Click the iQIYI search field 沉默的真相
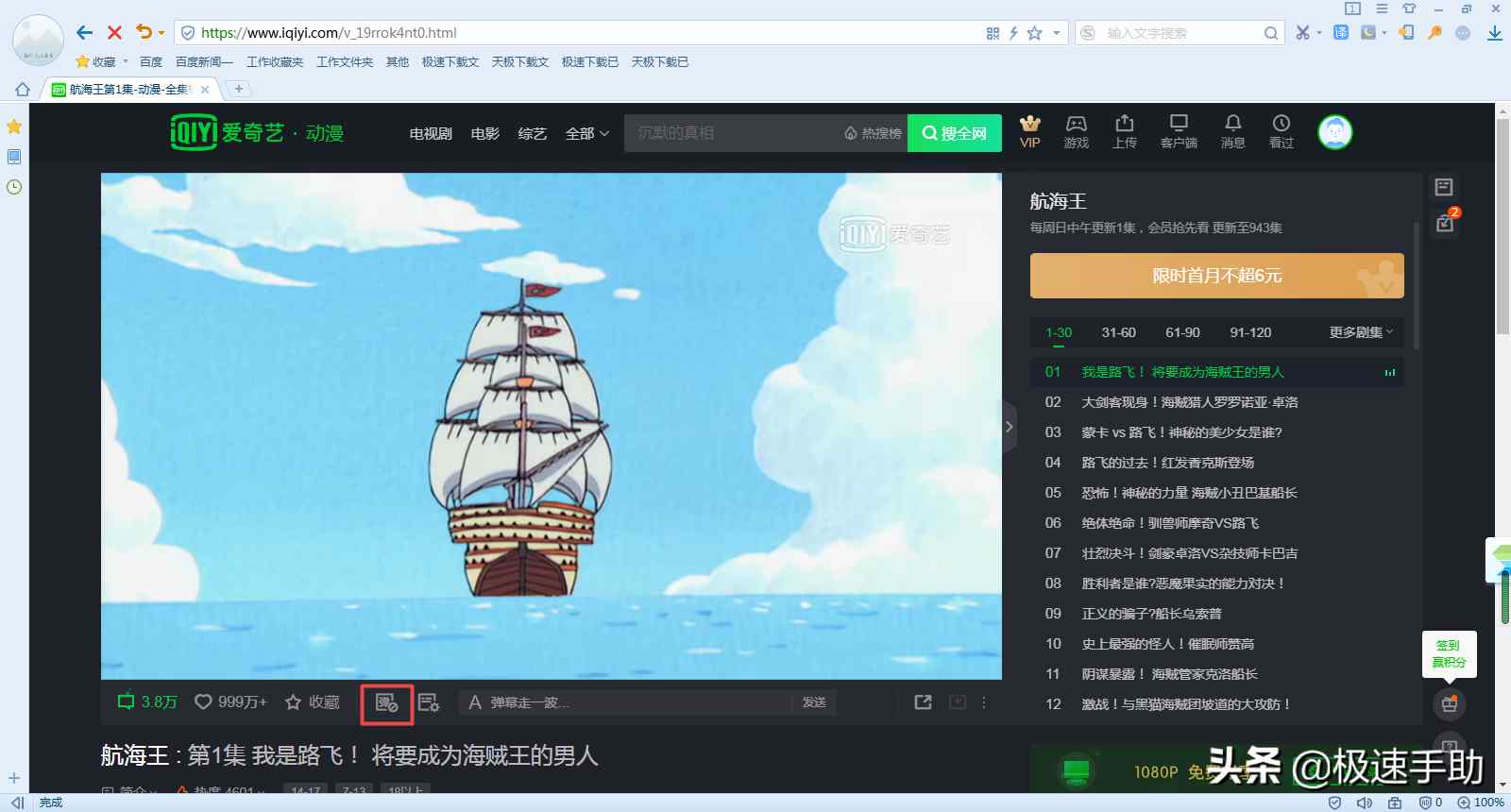Screen dimensions: 1511x812 point(732,133)
